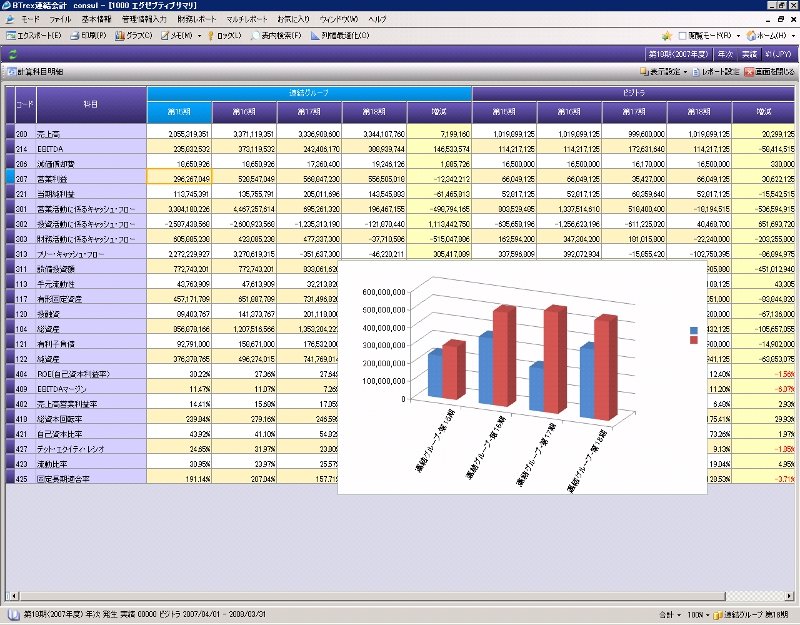
Task: Click the 列幅最適化(O) column width icon
Action: pos(315,36)
